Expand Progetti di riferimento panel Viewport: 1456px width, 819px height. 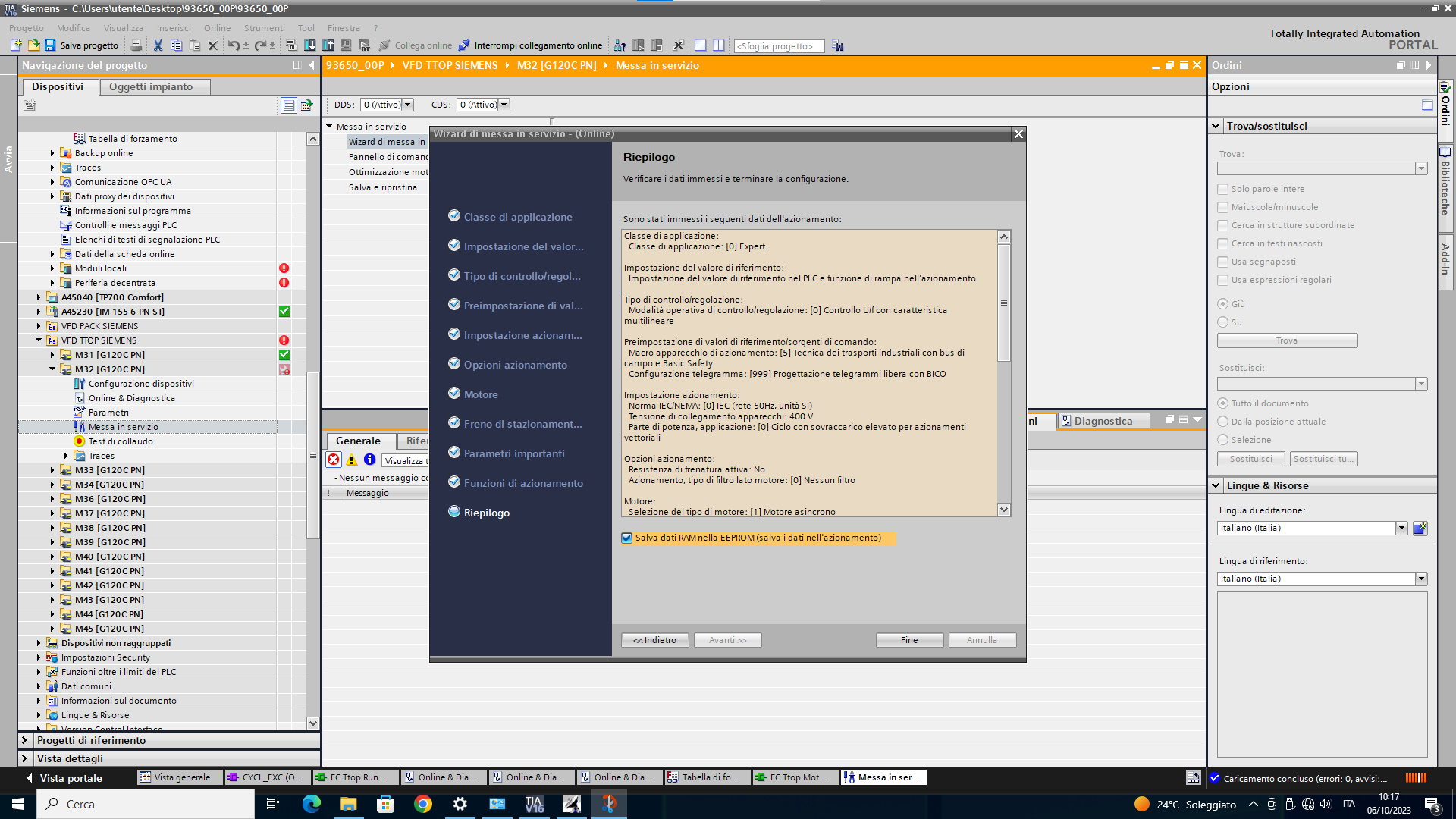point(24,740)
